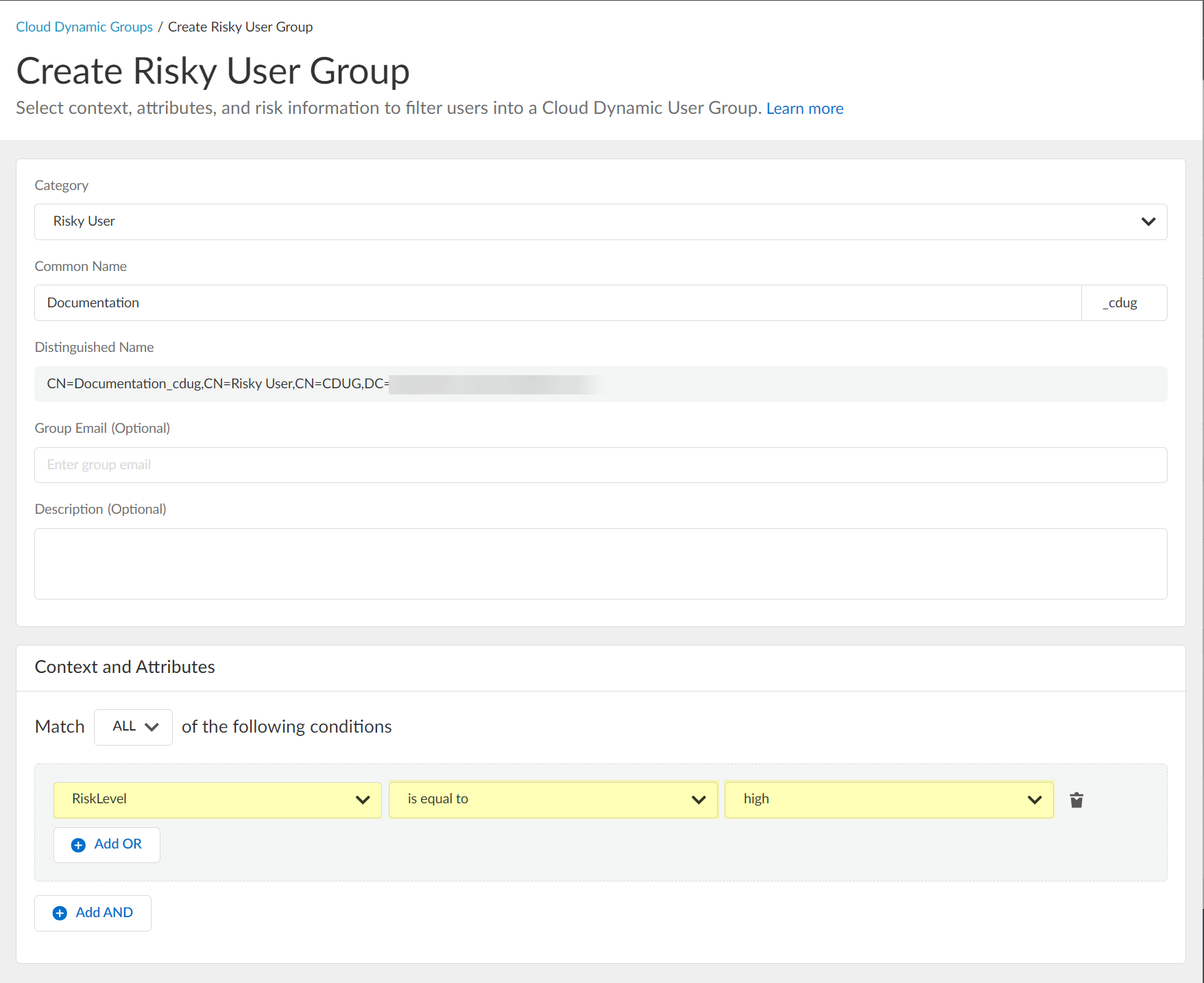Focus the Group Email input field
1204x983 pixels.
[x=600, y=465]
